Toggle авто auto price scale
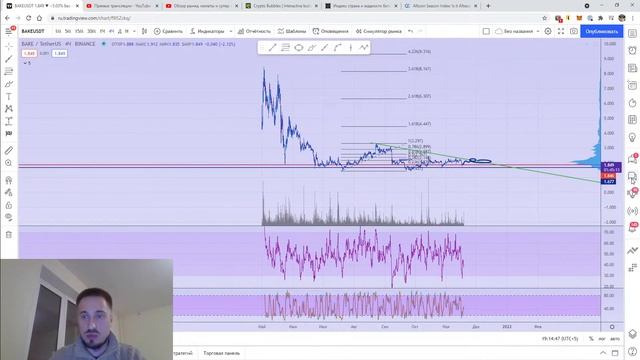 click(615, 339)
